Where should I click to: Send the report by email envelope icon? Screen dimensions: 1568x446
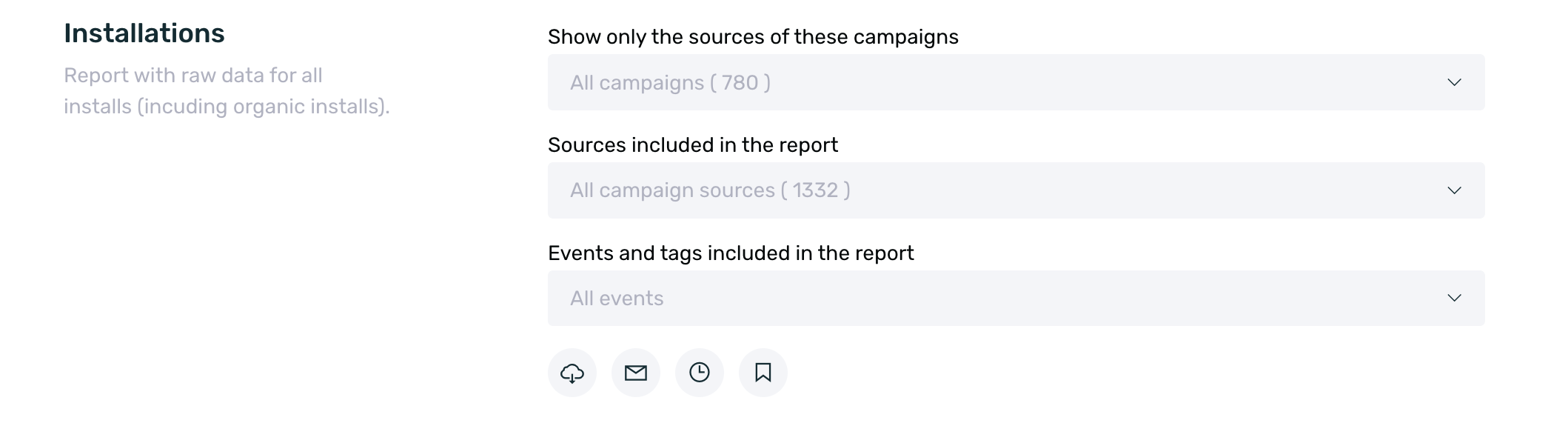[x=635, y=373]
